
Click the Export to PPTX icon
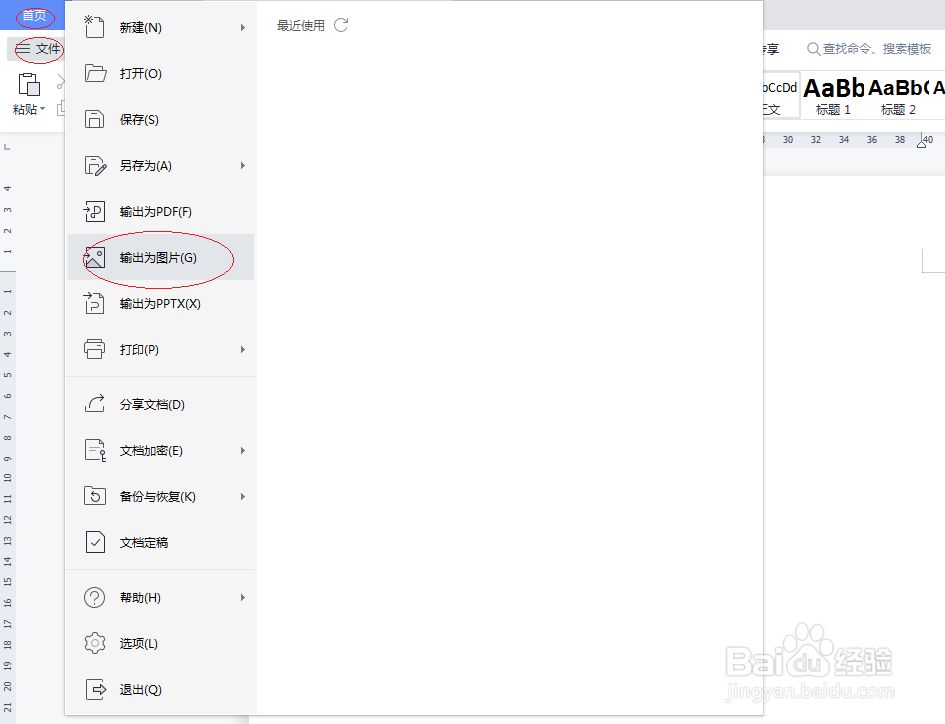[x=94, y=303]
